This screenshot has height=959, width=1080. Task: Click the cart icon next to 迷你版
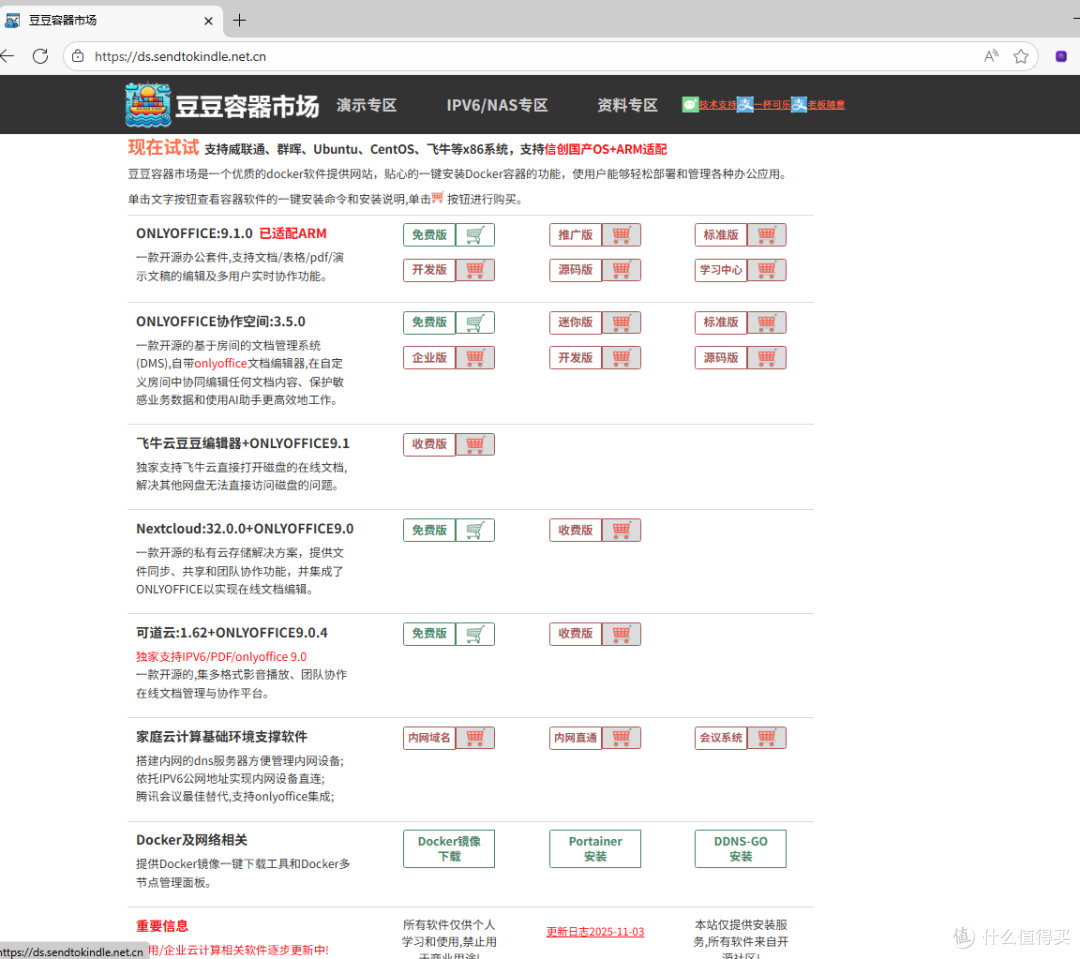click(x=621, y=322)
